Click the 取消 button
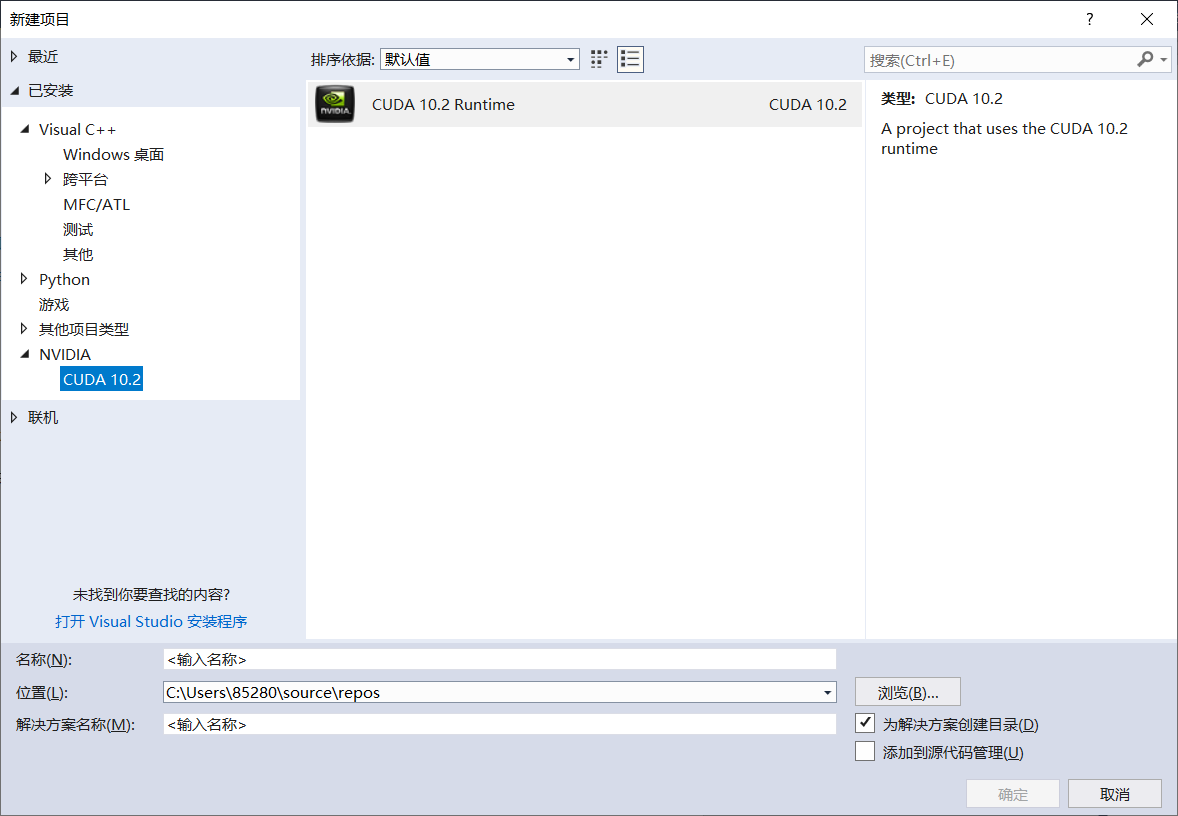The height and width of the screenshot is (816, 1178). (x=1115, y=793)
